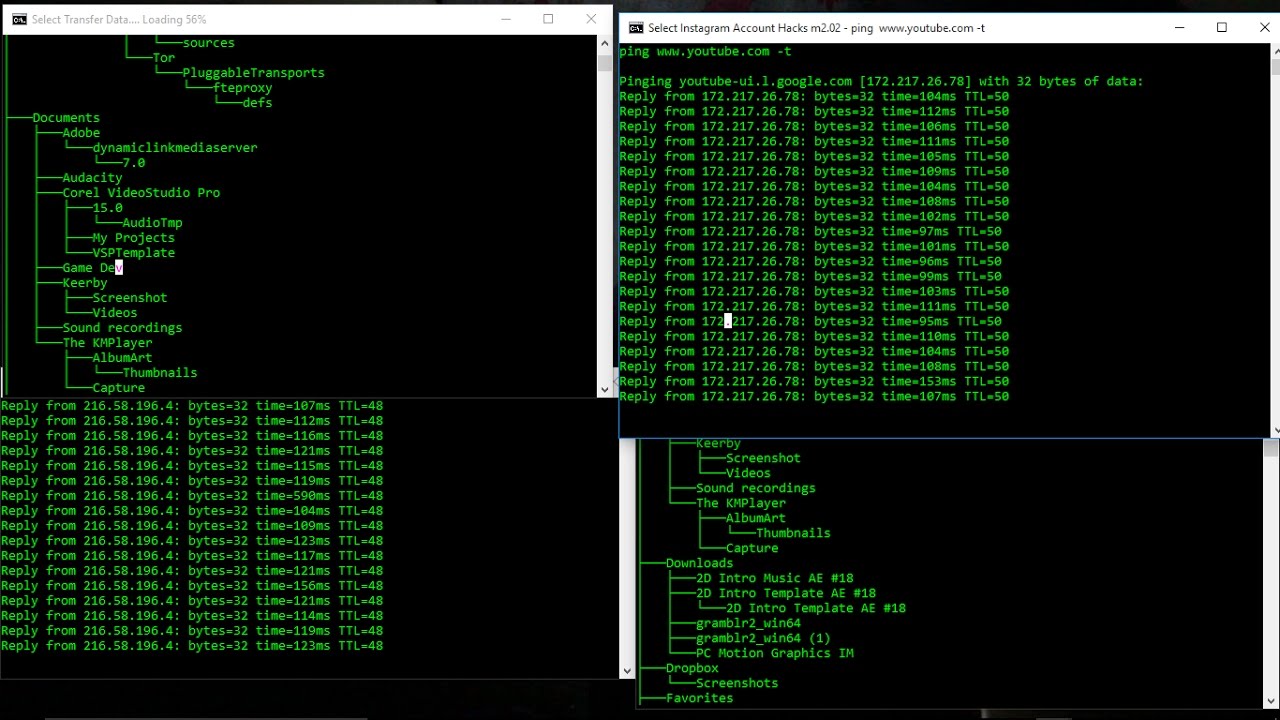Select the 'Documents' folder entry
The image size is (1280, 720).
[66, 118]
